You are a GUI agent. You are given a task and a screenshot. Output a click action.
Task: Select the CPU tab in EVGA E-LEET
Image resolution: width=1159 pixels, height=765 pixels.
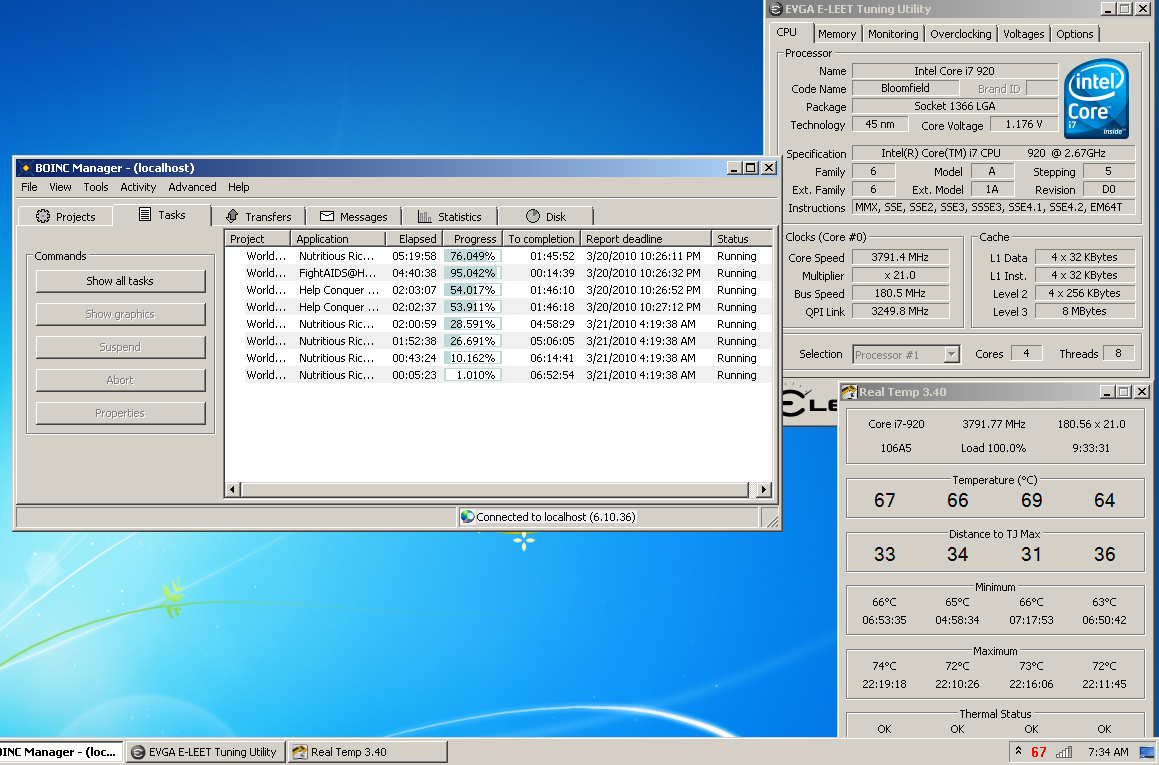(x=788, y=33)
